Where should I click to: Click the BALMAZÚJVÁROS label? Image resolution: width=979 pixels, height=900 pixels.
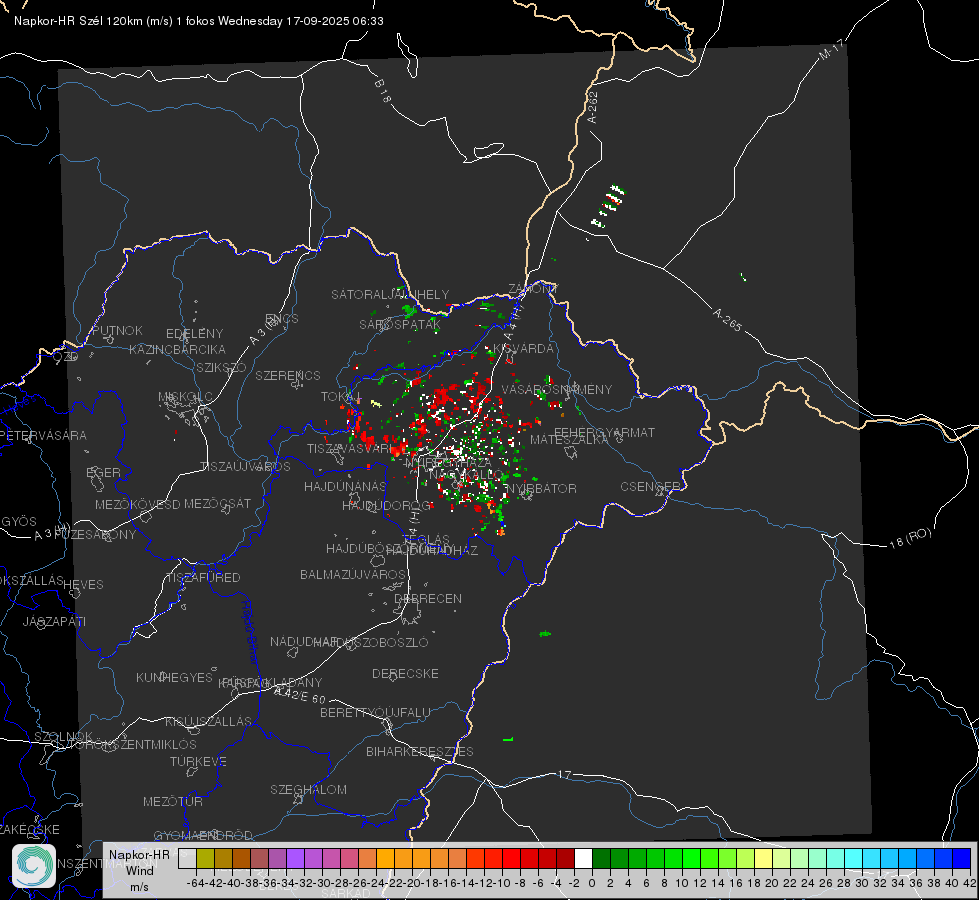click(x=353, y=574)
